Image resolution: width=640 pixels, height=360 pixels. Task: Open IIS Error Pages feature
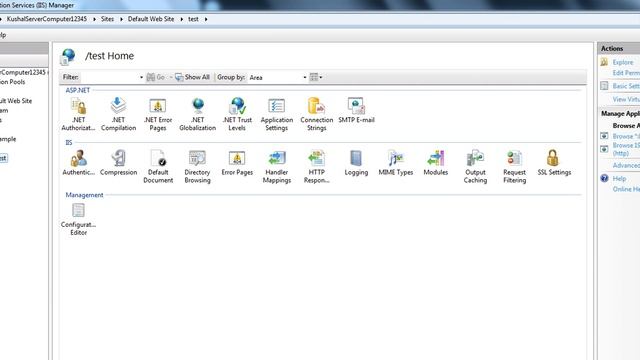[237, 163]
